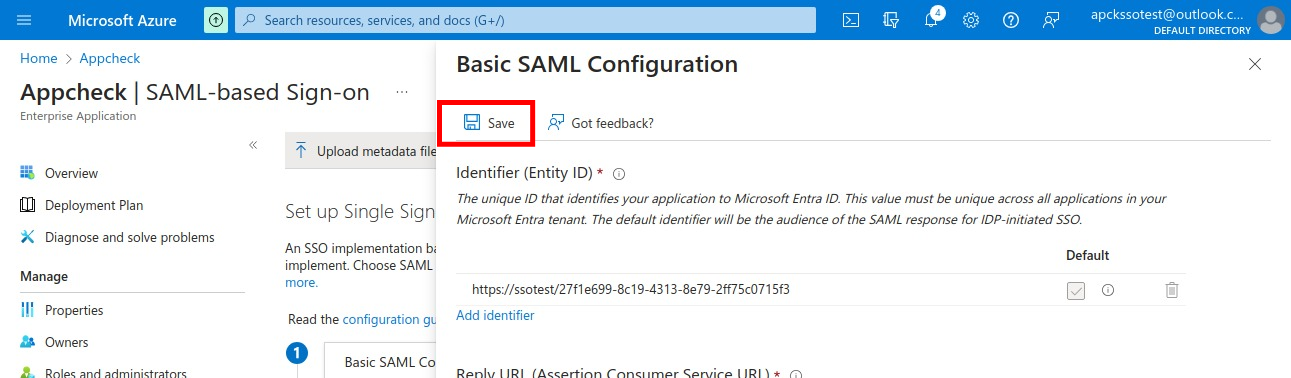This screenshot has width=1291, height=378.
Task: Open the help question mark icon
Action: click(x=1010, y=20)
